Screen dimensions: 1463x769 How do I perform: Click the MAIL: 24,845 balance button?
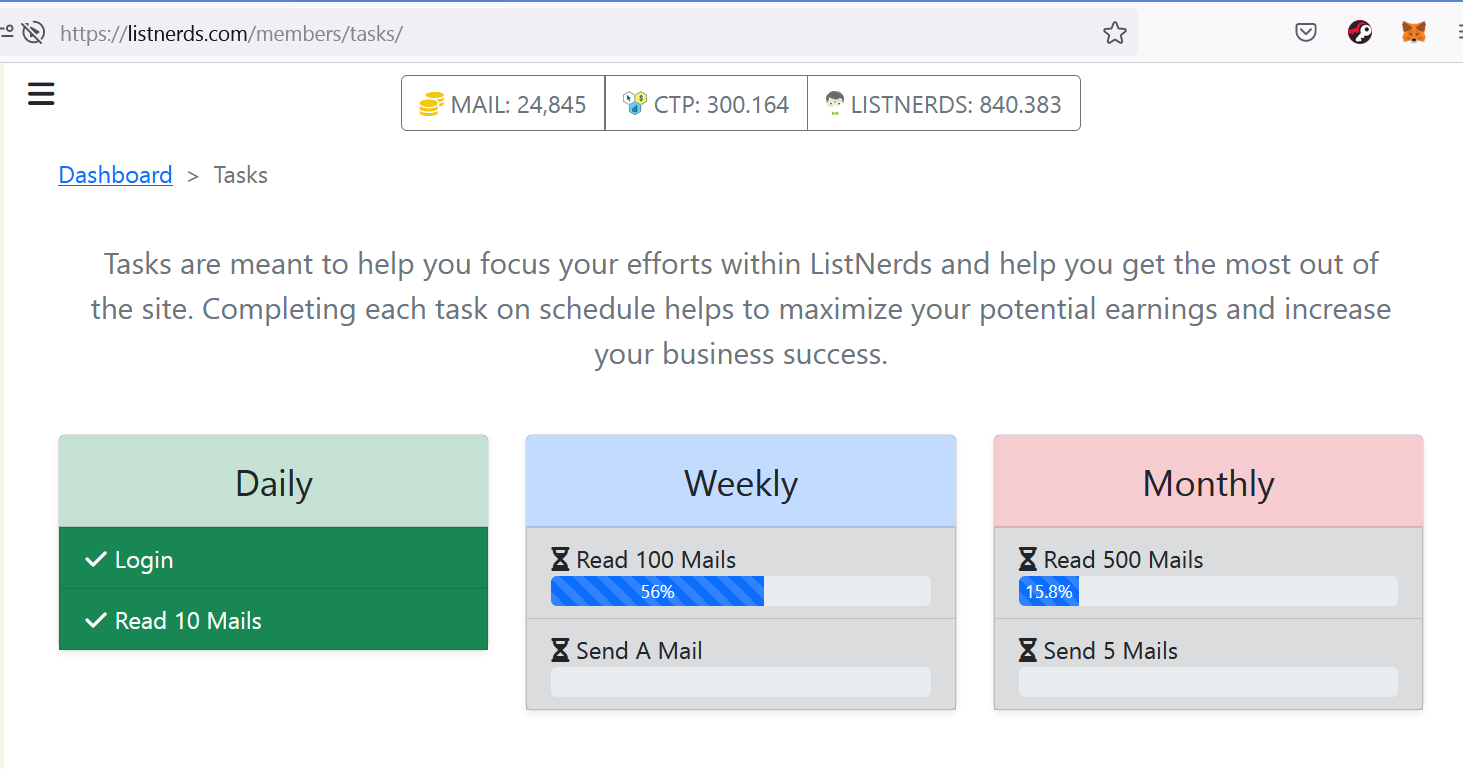(x=503, y=103)
